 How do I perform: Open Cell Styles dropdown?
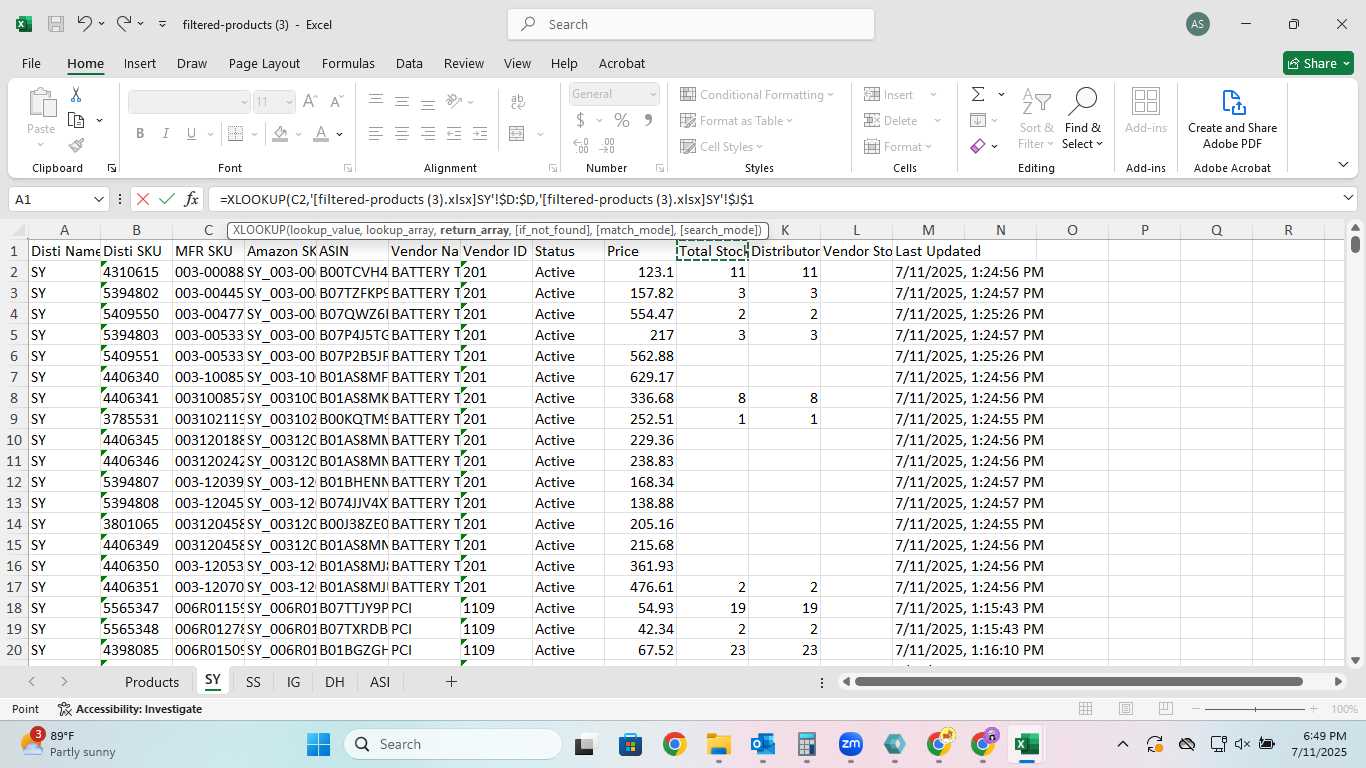tap(722, 146)
